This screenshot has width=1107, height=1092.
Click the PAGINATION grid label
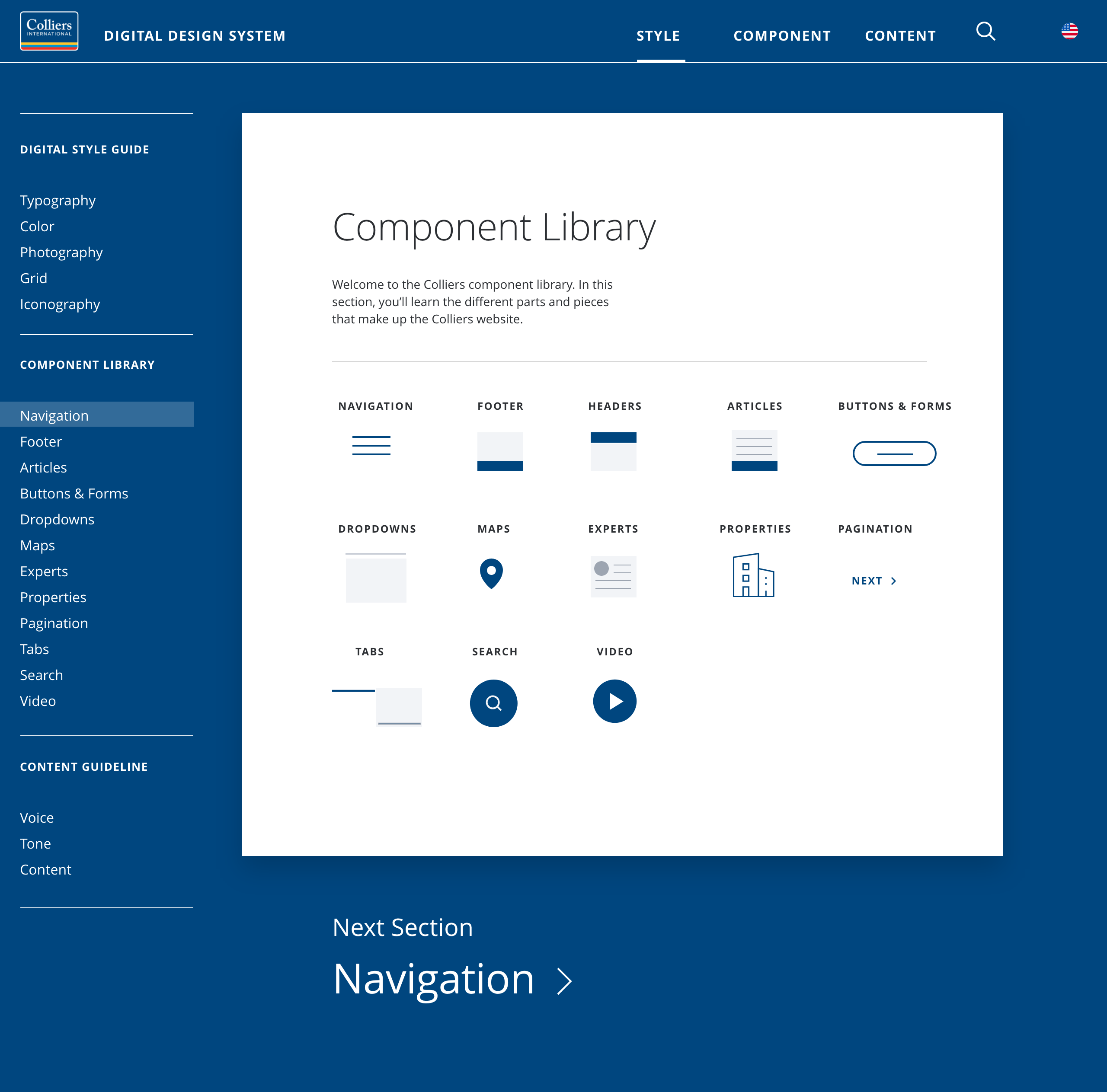875,529
